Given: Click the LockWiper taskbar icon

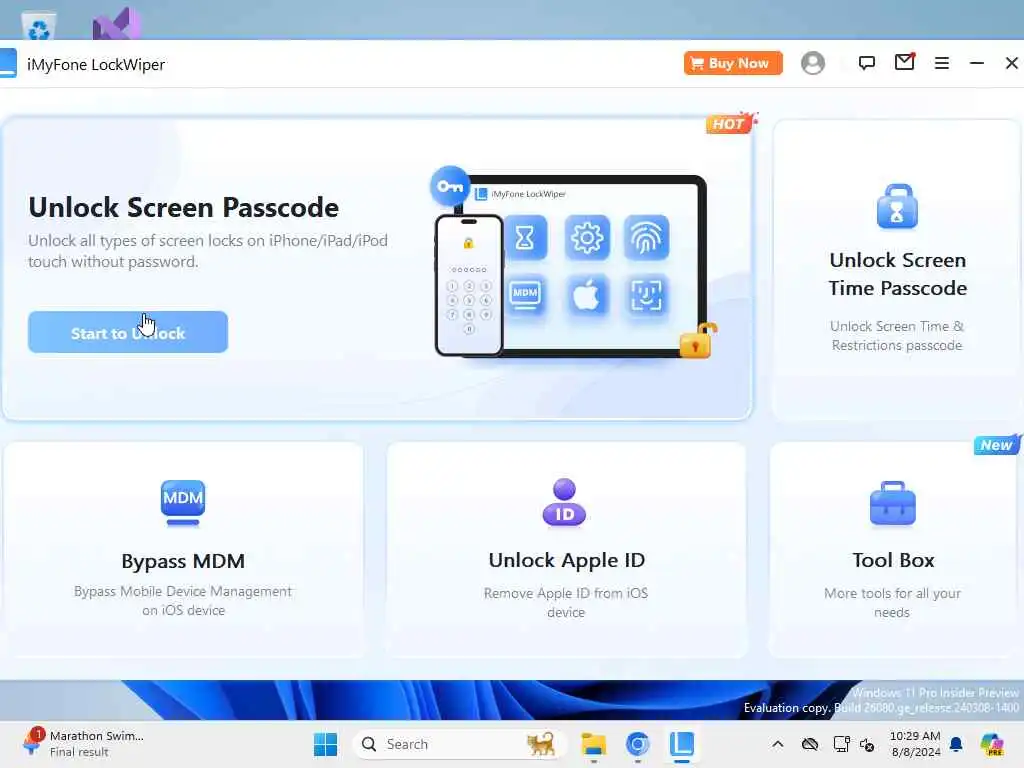Looking at the screenshot, I should (x=681, y=744).
